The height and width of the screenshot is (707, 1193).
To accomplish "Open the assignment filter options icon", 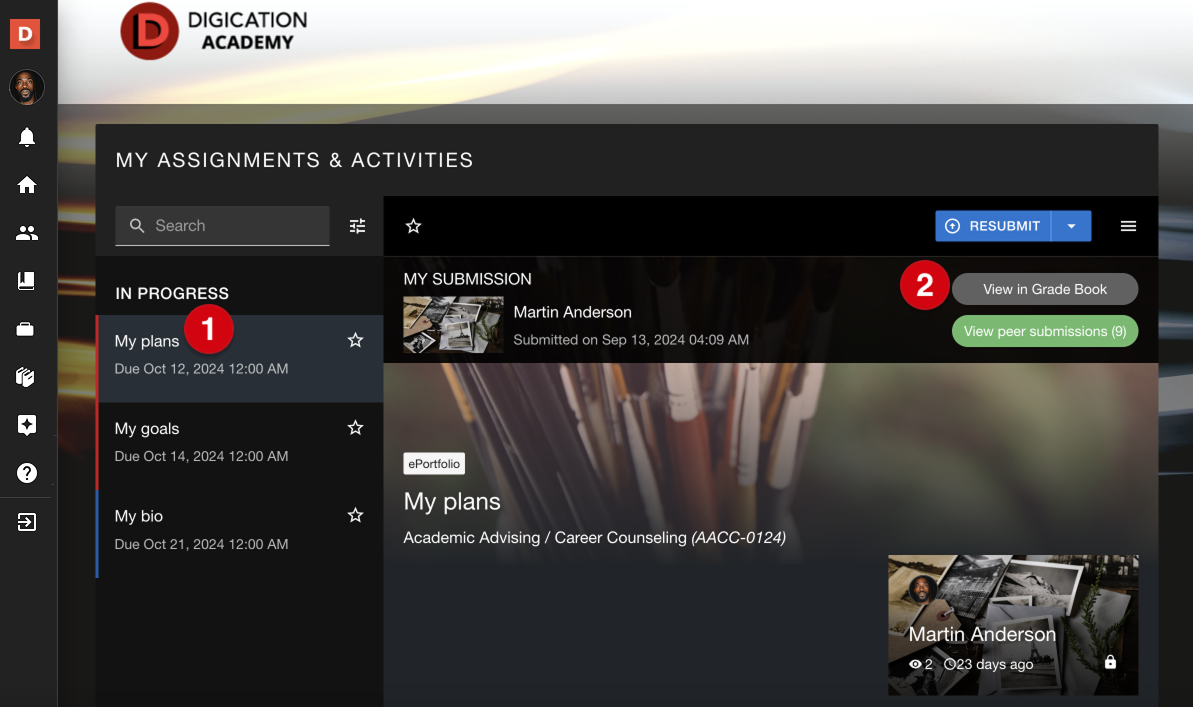I will pos(357,226).
